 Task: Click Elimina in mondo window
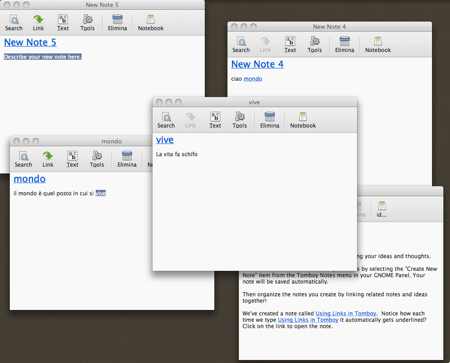127,159
